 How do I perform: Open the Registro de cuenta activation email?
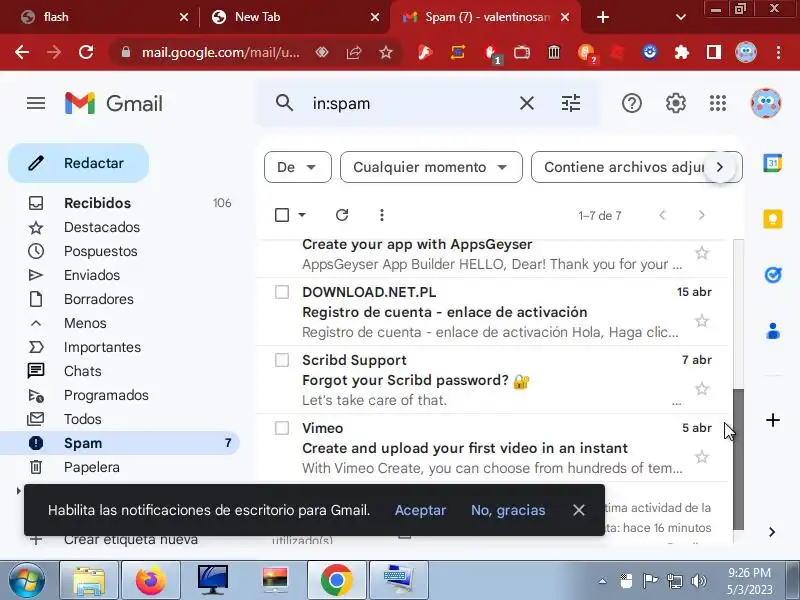point(492,312)
